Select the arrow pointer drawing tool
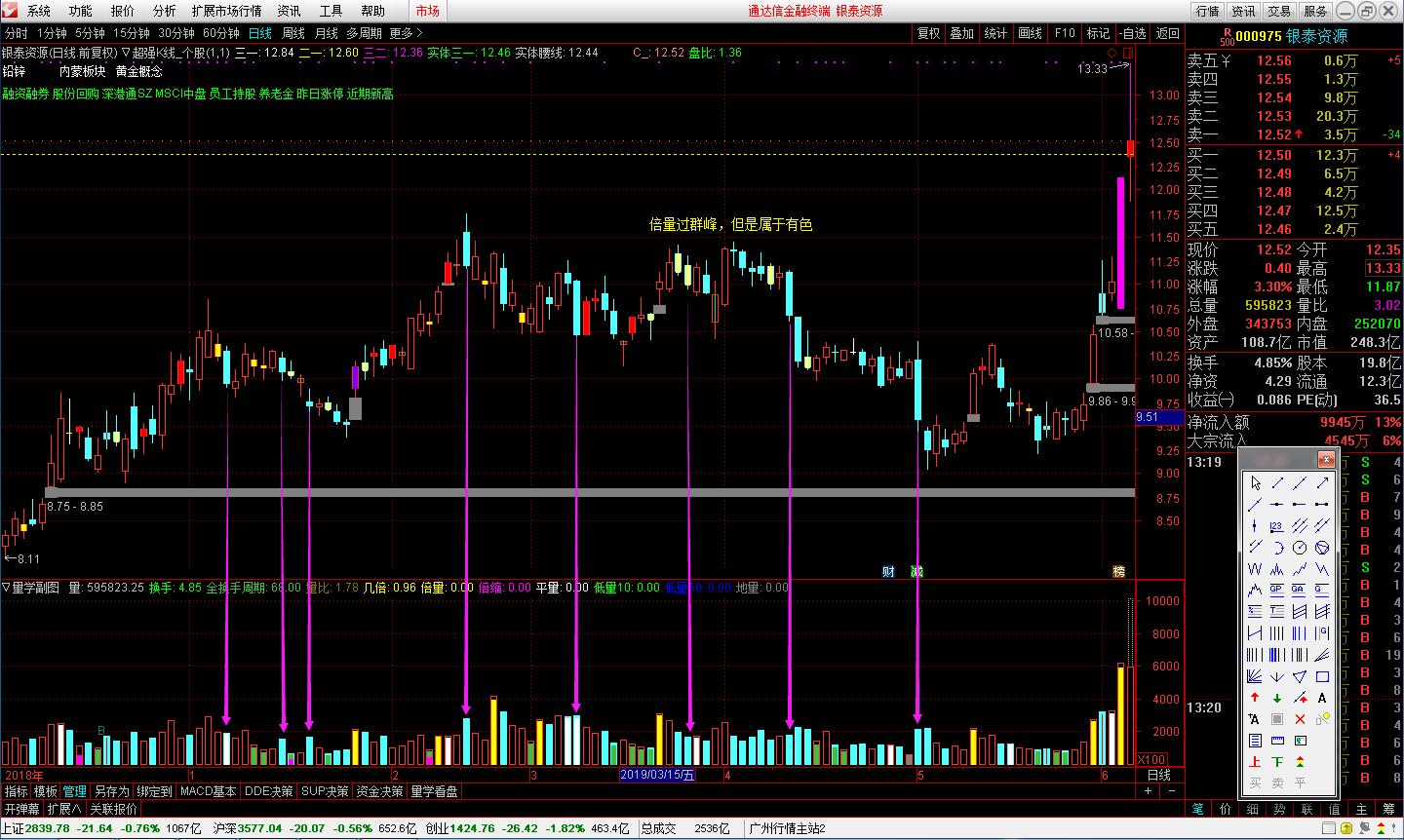Screen dimensions: 1404x840 coord(1255,483)
